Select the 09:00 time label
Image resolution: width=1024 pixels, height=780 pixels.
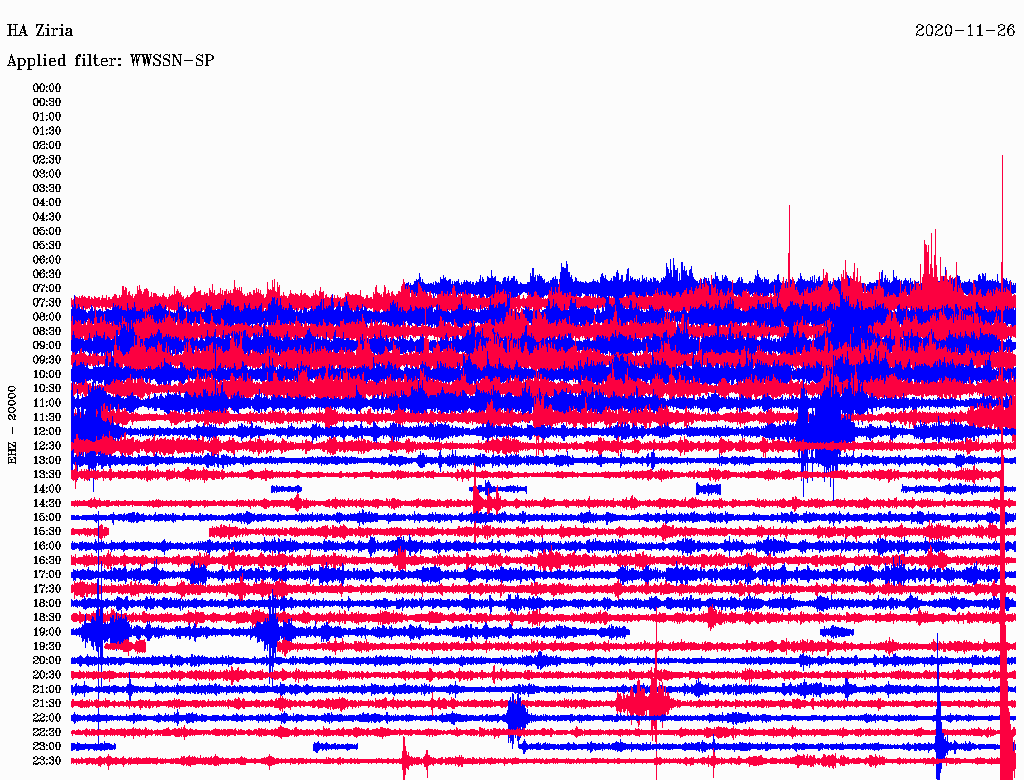click(47, 346)
